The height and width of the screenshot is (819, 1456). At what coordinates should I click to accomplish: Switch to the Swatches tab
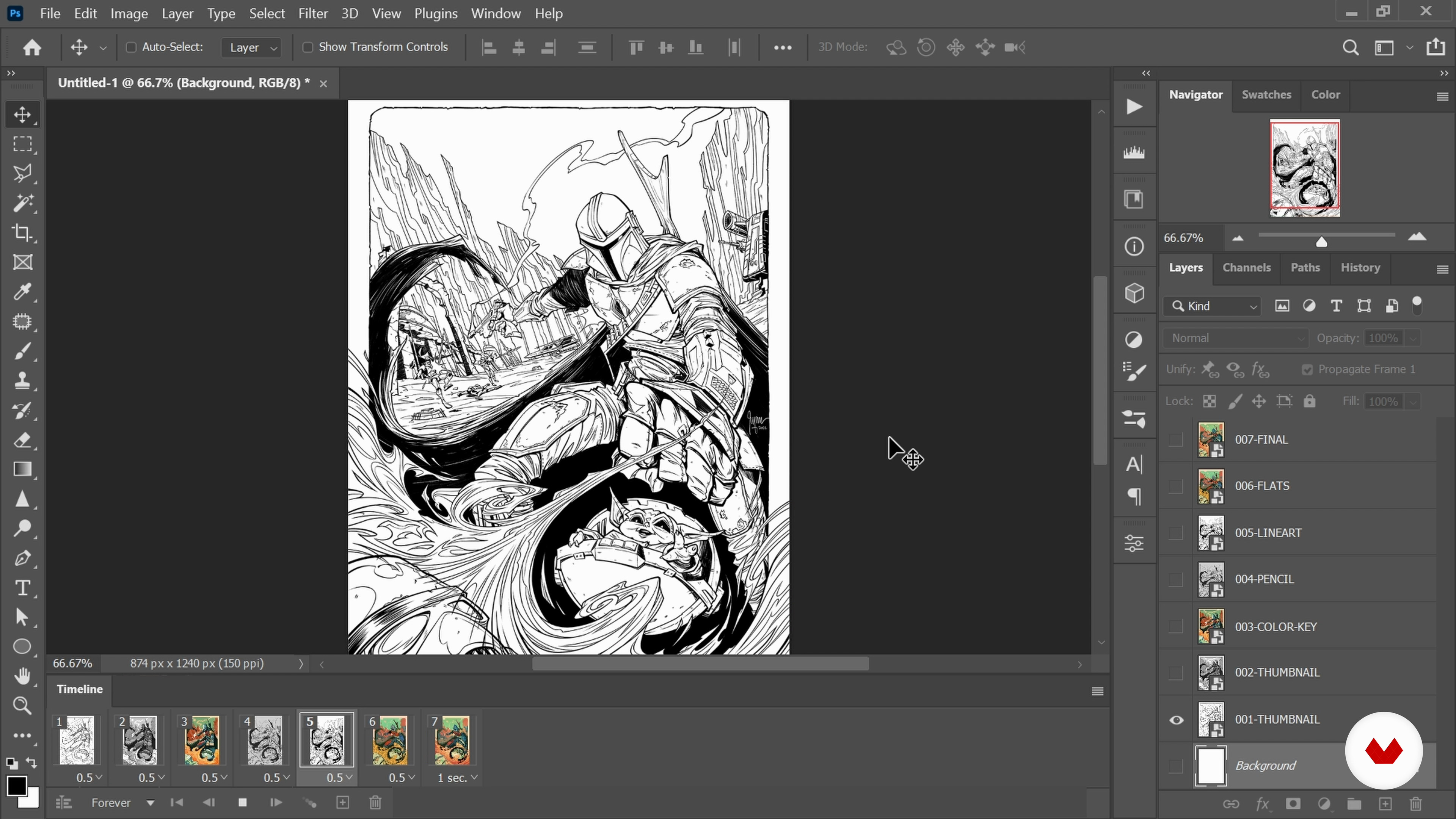coord(1266,95)
